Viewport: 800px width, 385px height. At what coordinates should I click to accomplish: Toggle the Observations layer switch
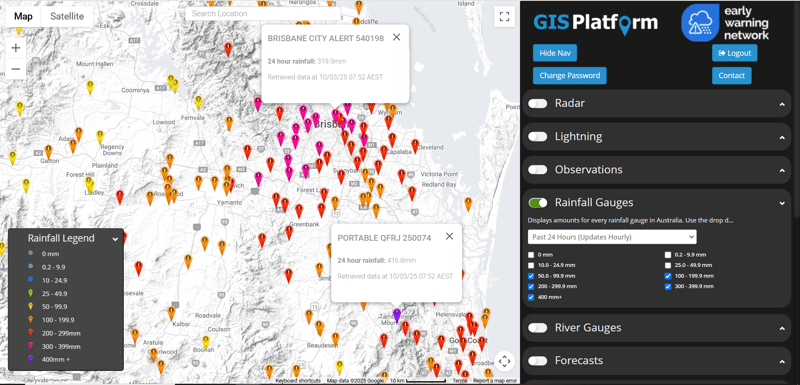coord(538,170)
